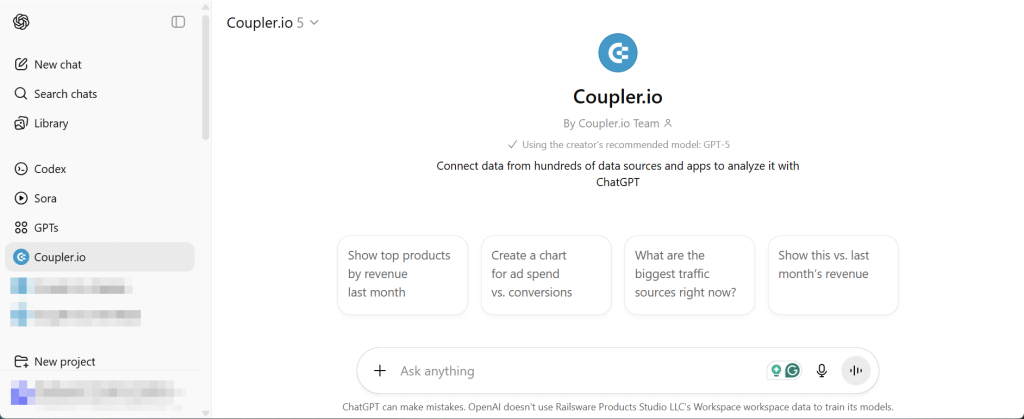Open Codex from the sidebar
Screen dimensions: 1024x419
(x=49, y=169)
